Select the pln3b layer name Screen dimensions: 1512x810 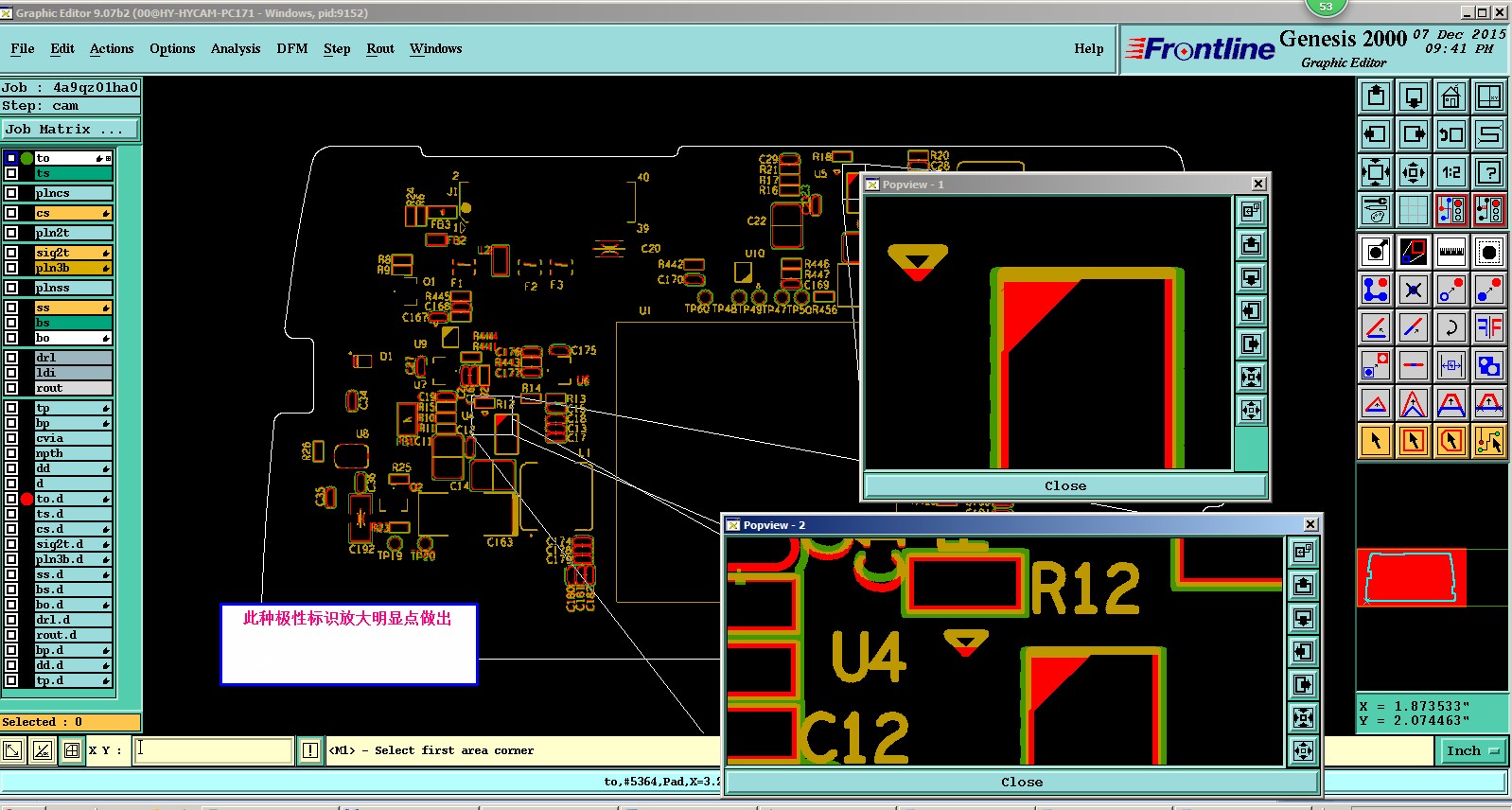pyautogui.click(x=73, y=268)
